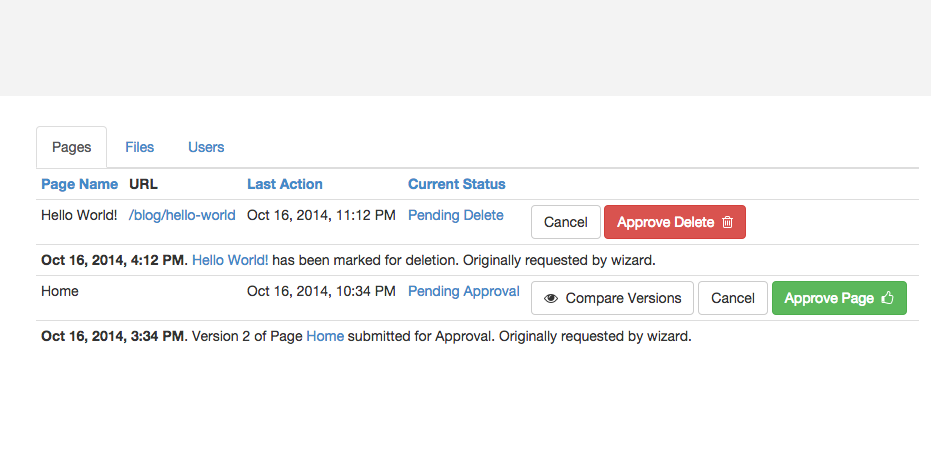Click the trash icon on Approve Delete

pyautogui.click(x=727, y=222)
